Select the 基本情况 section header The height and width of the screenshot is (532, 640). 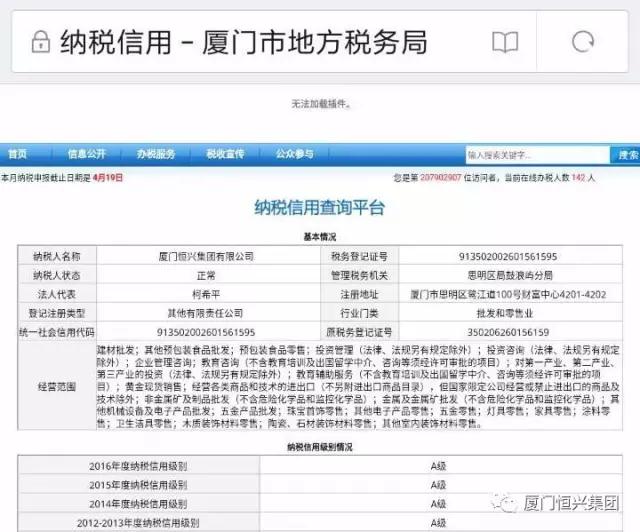click(319, 238)
